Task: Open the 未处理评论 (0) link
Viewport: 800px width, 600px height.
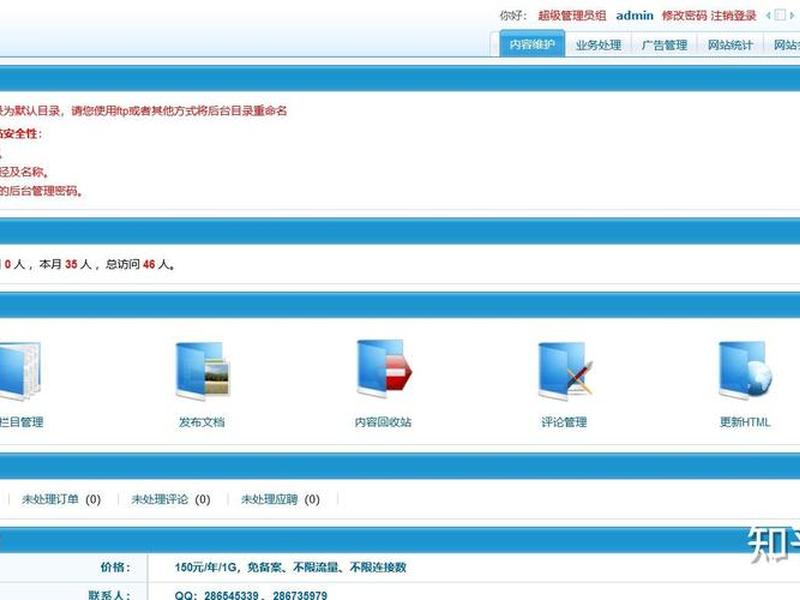Action: coord(171,499)
